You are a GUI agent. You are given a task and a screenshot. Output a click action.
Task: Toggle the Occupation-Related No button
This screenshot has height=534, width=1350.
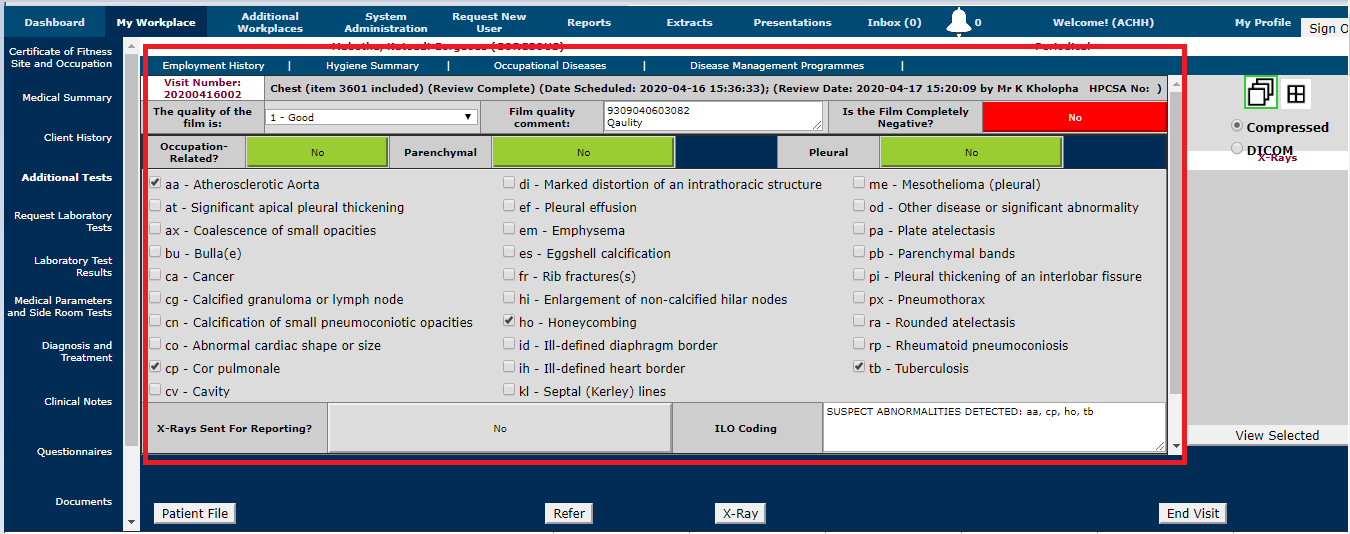coord(317,153)
